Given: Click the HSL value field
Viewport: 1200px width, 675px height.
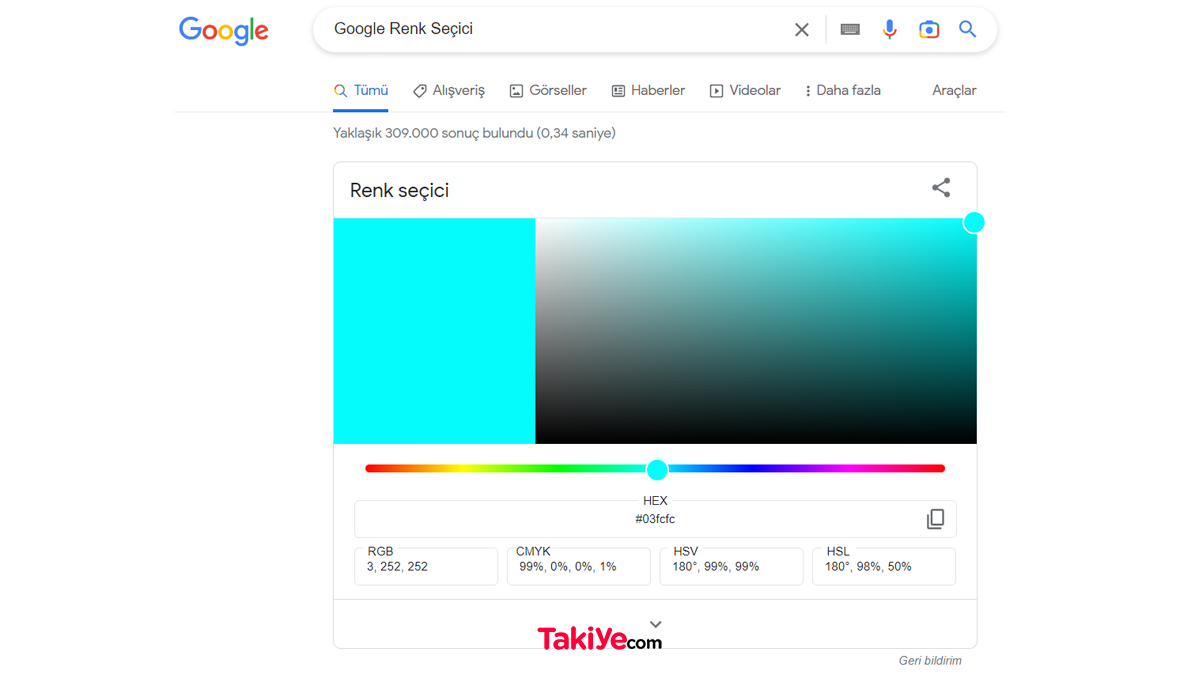Looking at the screenshot, I should (884, 566).
